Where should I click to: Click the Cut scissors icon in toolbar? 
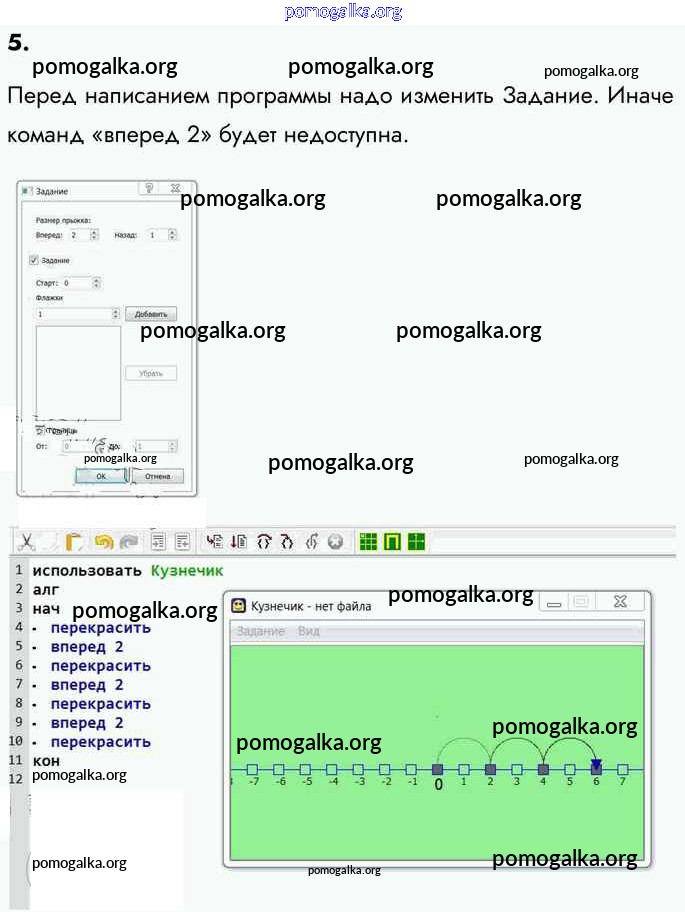27,542
